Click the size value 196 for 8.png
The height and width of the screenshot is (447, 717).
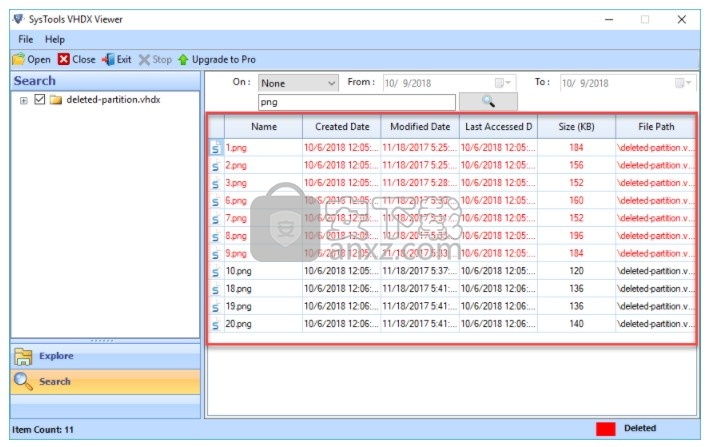click(576, 236)
